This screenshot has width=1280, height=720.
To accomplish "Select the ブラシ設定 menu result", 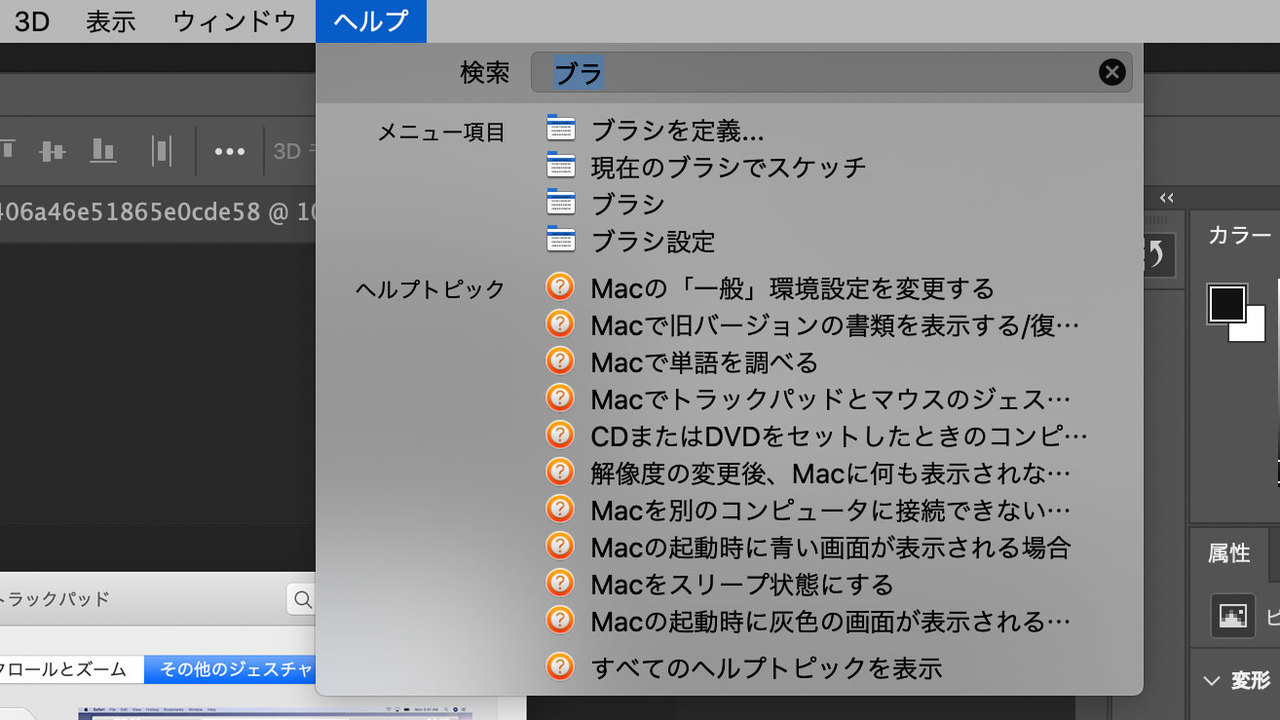I will (653, 241).
